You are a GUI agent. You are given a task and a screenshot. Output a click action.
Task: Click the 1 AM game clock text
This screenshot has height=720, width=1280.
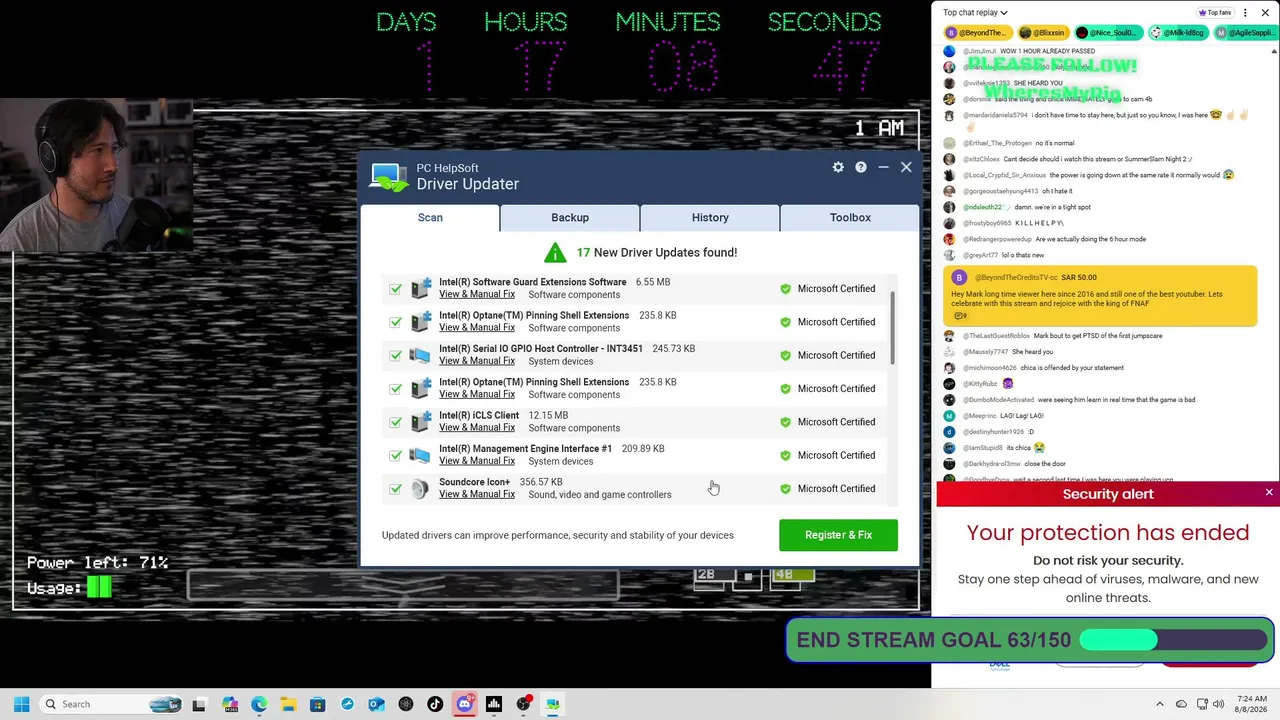tap(879, 128)
